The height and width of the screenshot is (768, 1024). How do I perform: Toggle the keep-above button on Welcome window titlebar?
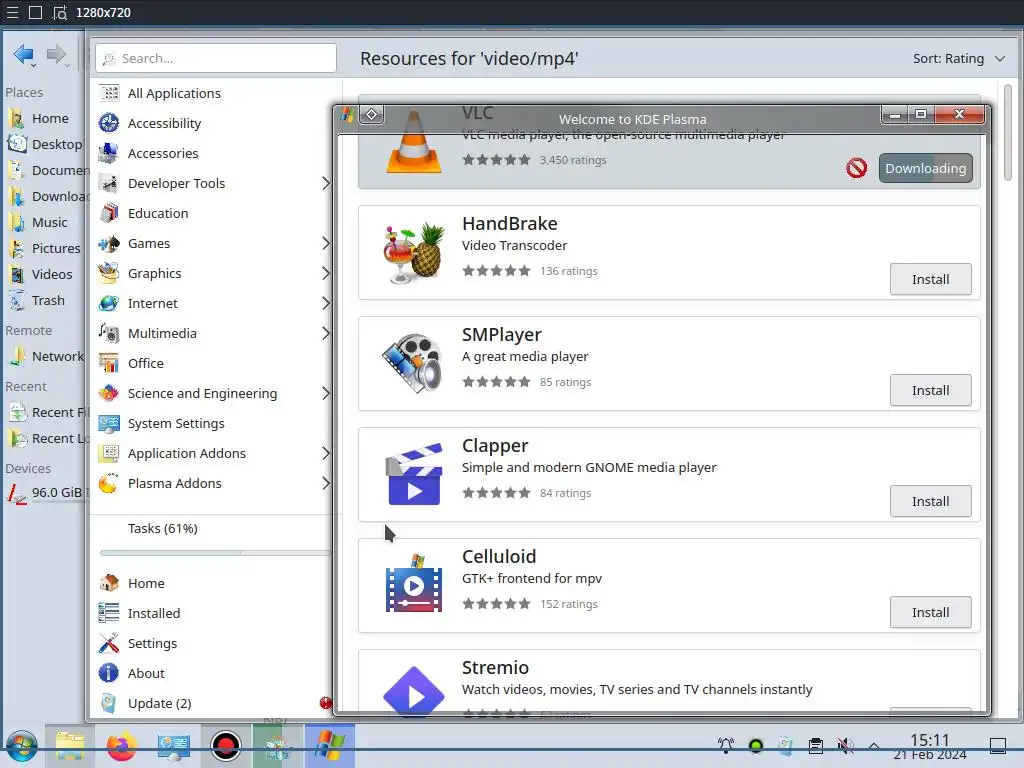372,115
